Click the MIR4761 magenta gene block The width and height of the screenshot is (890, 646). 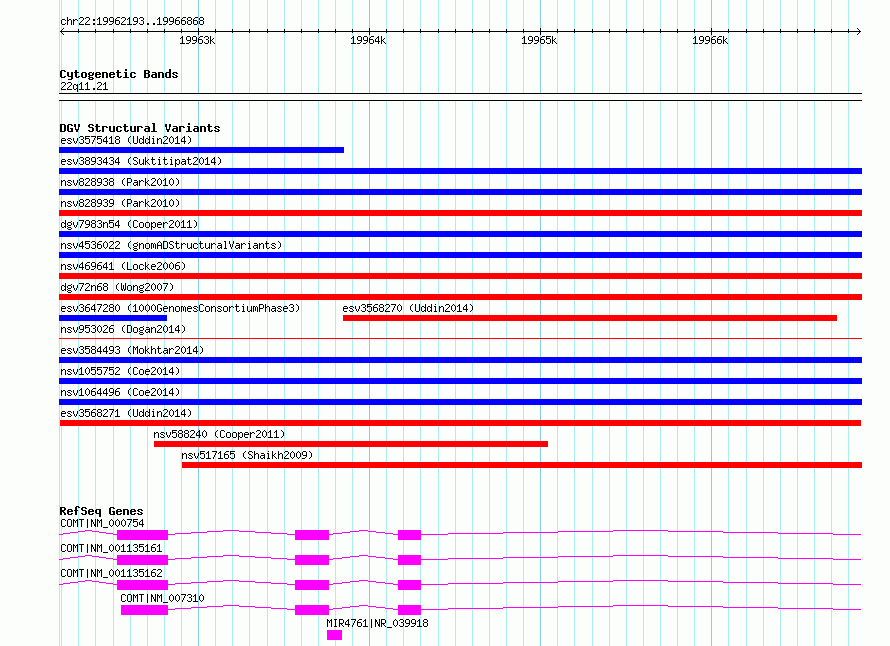pyautogui.click(x=334, y=635)
